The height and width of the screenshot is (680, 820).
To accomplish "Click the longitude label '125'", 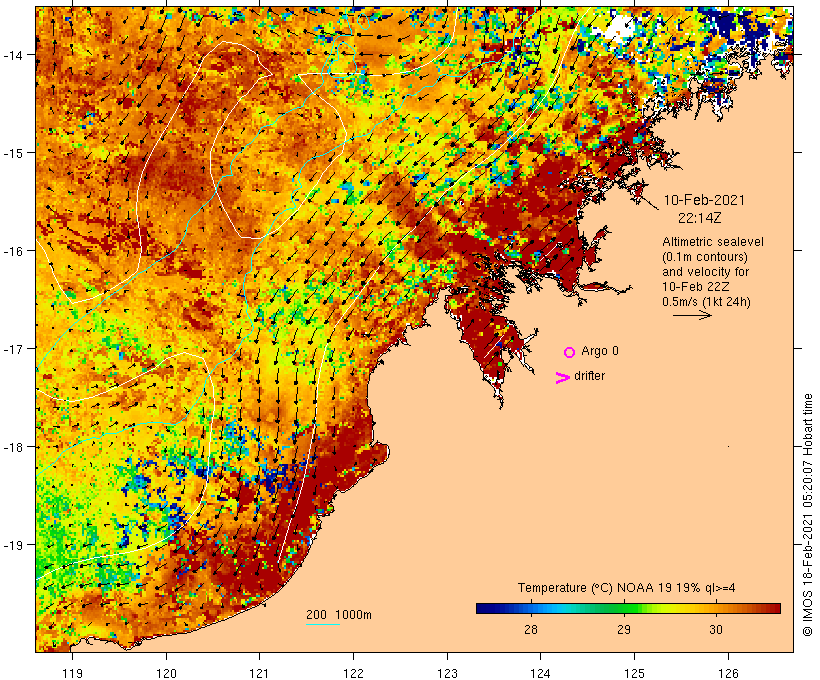I will [634, 673].
